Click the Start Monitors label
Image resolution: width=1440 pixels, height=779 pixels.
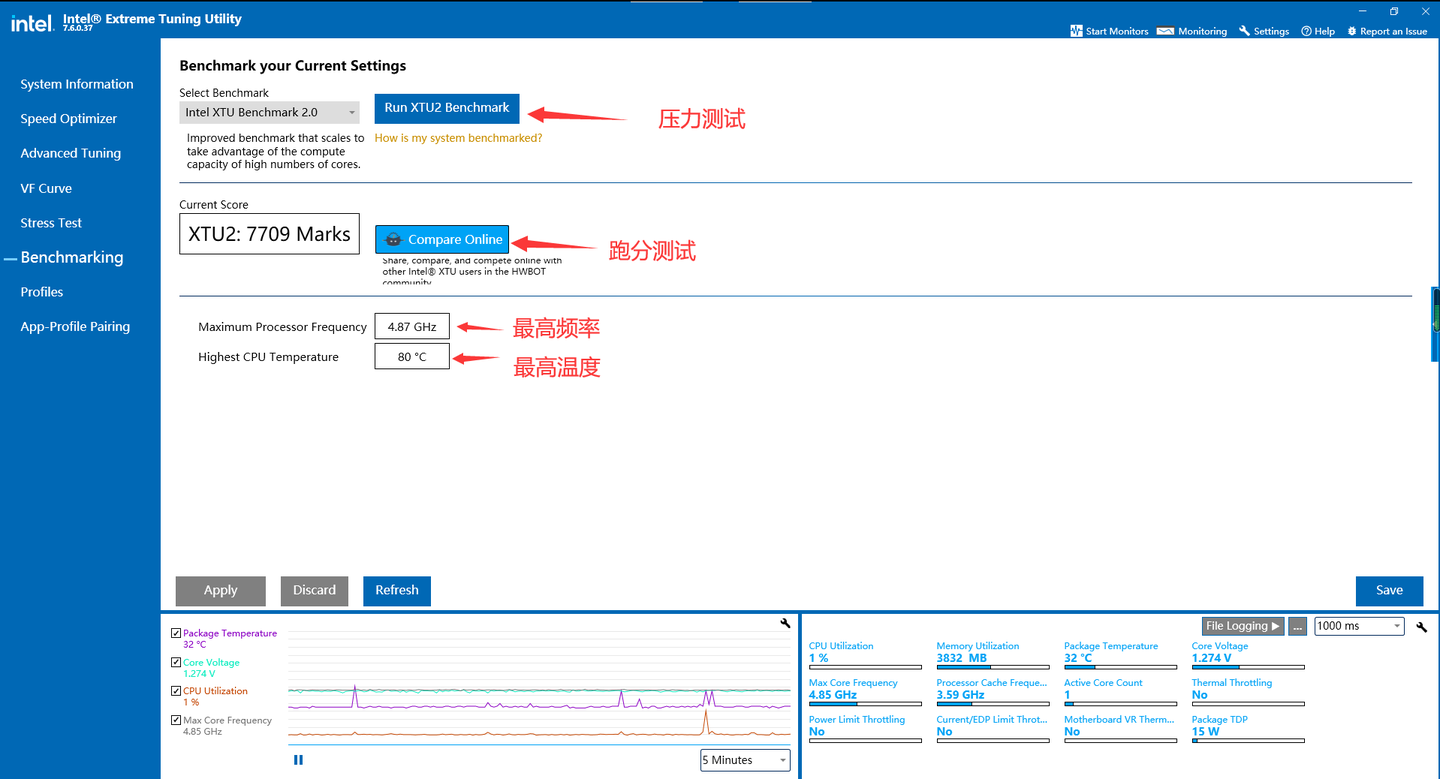point(1117,31)
